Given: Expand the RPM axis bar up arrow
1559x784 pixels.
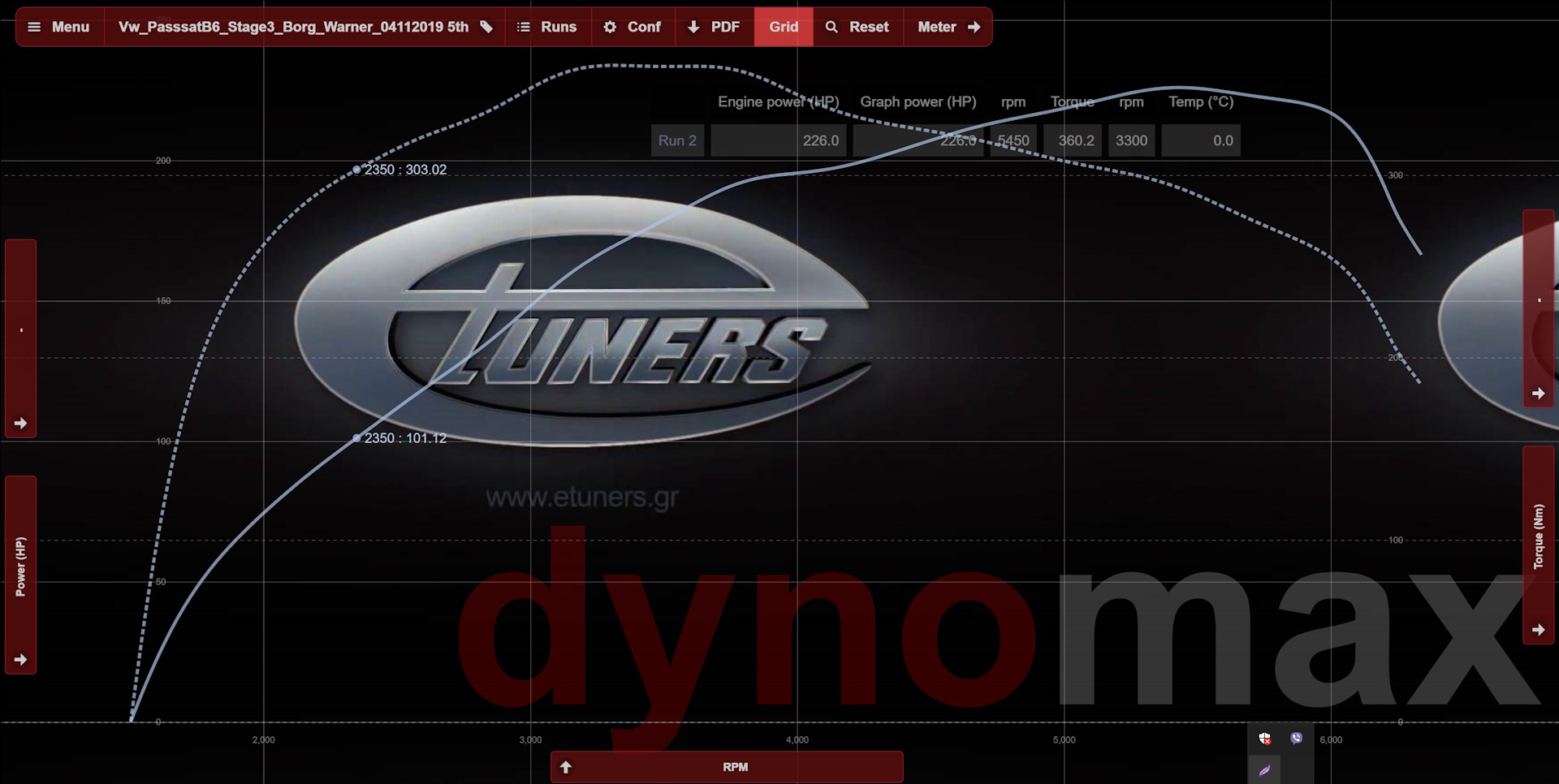Looking at the screenshot, I should (x=566, y=767).
